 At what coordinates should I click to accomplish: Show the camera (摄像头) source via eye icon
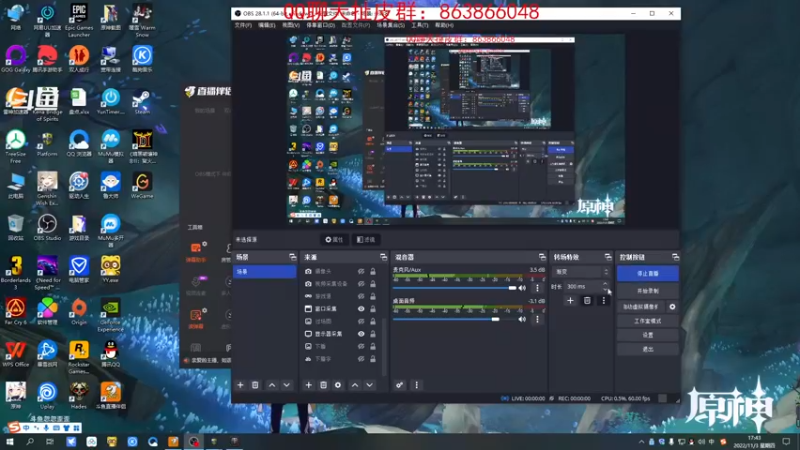(x=361, y=271)
